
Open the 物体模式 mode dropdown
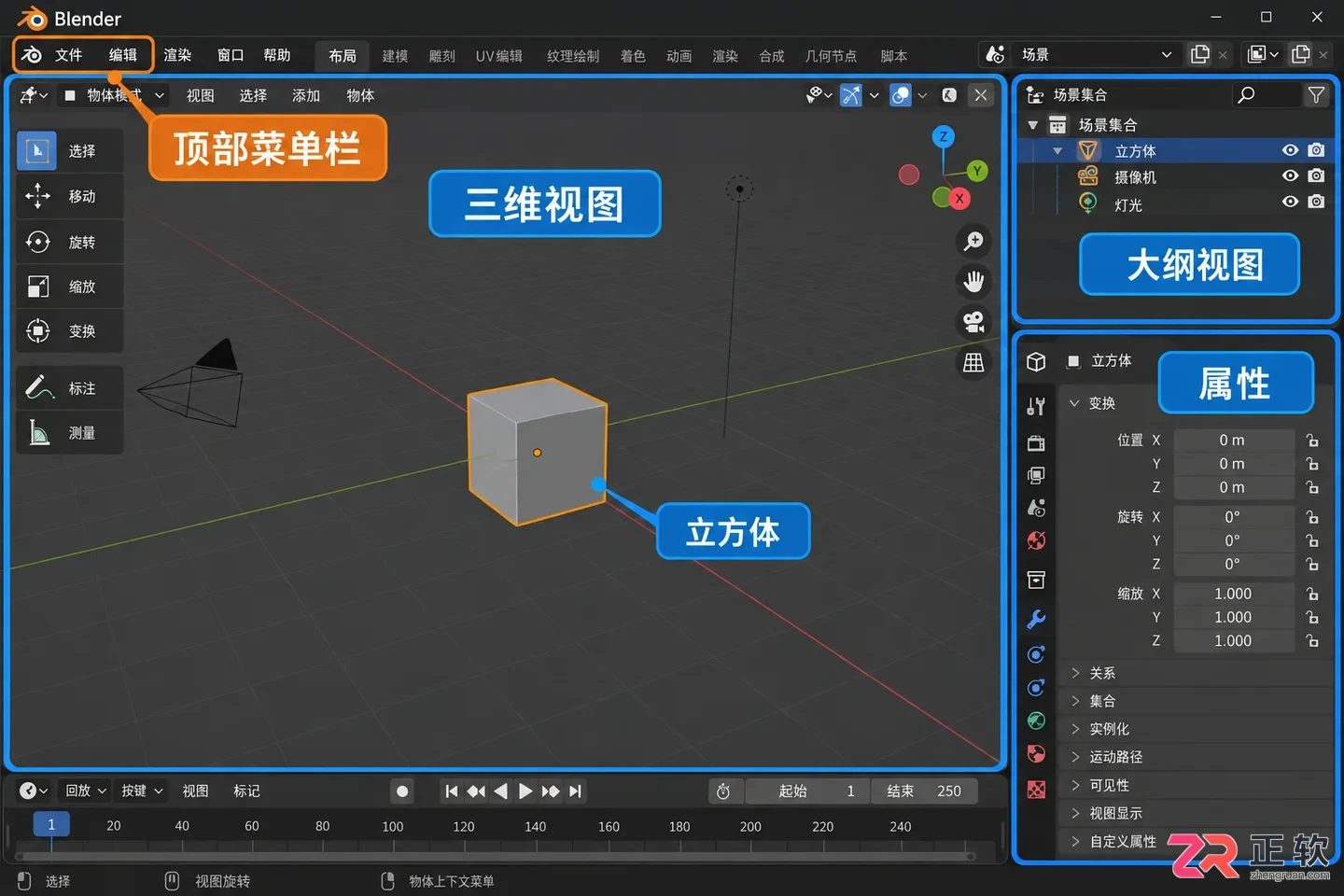(114, 95)
